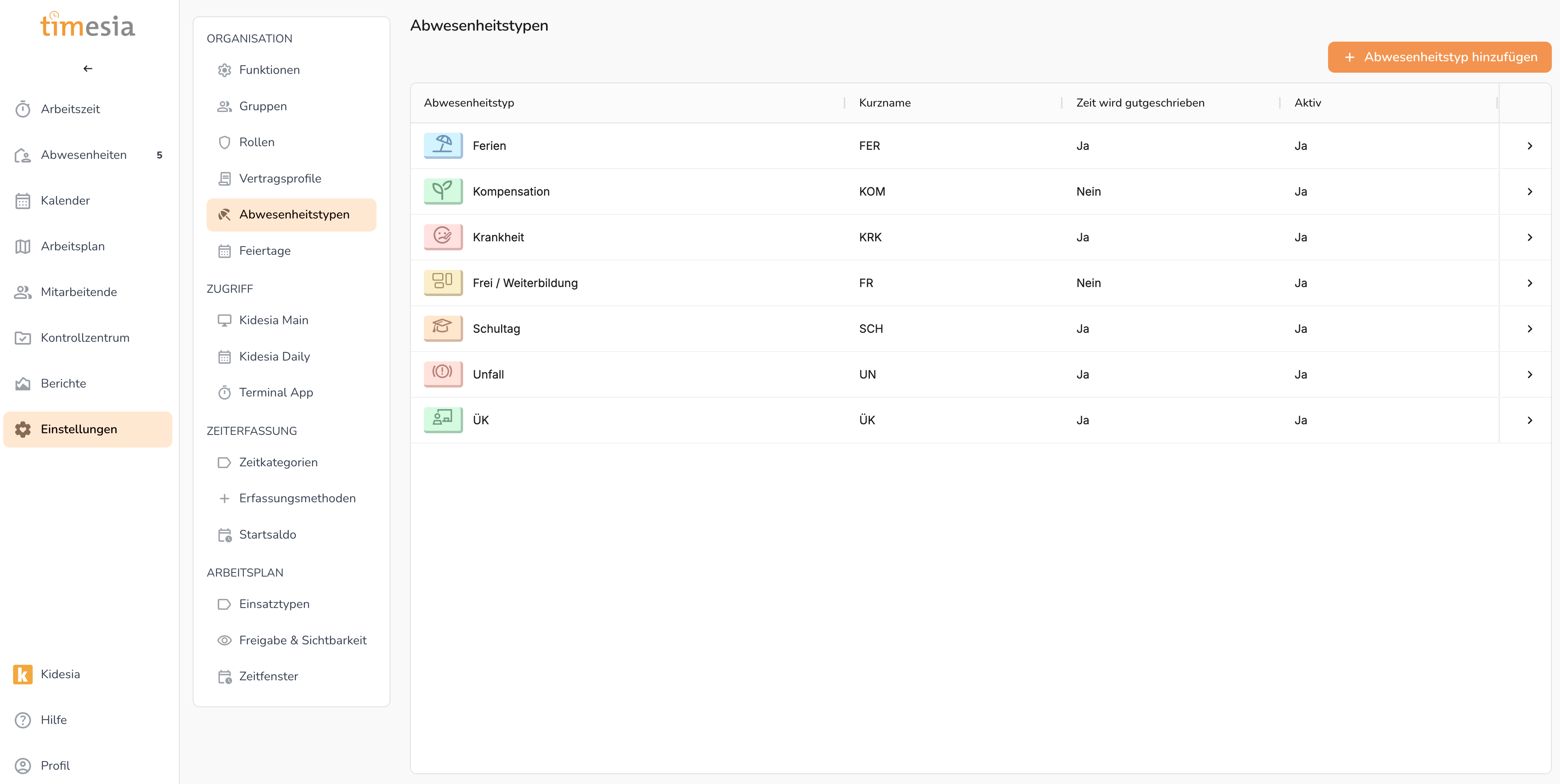Click the ÜK training icon
This screenshot has width=1560, height=784.
[x=443, y=419]
